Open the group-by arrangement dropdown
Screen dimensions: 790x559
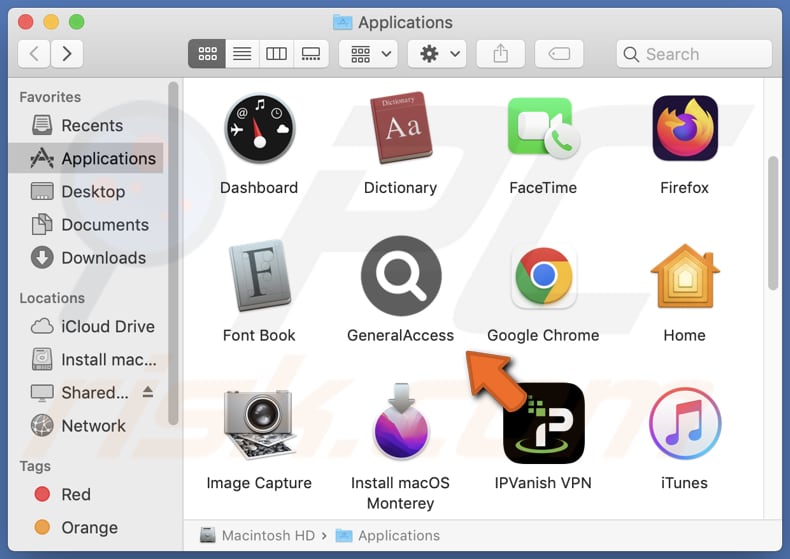click(368, 53)
